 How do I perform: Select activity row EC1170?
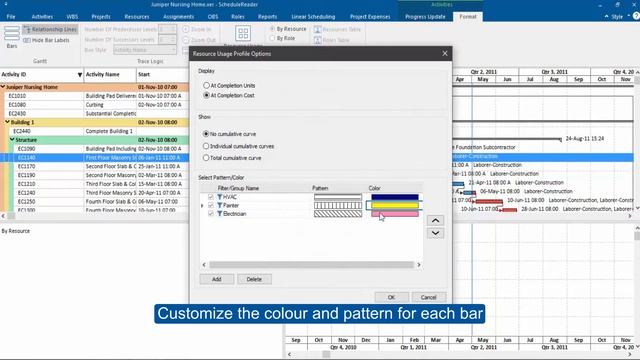tap(94, 166)
